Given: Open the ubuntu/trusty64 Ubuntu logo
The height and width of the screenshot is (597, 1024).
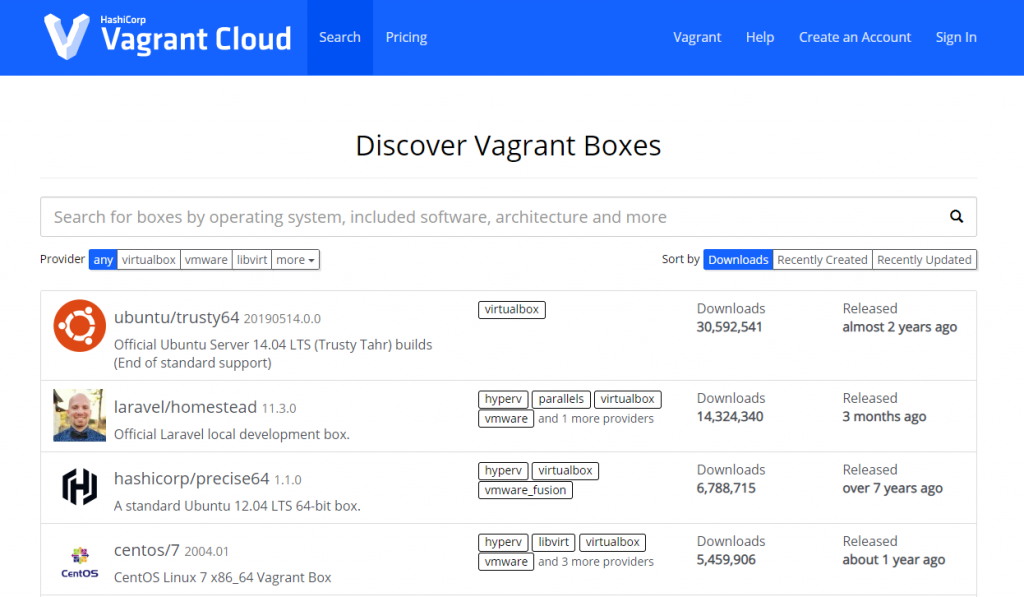Looking at the screenshot, I should pos(80,325).
